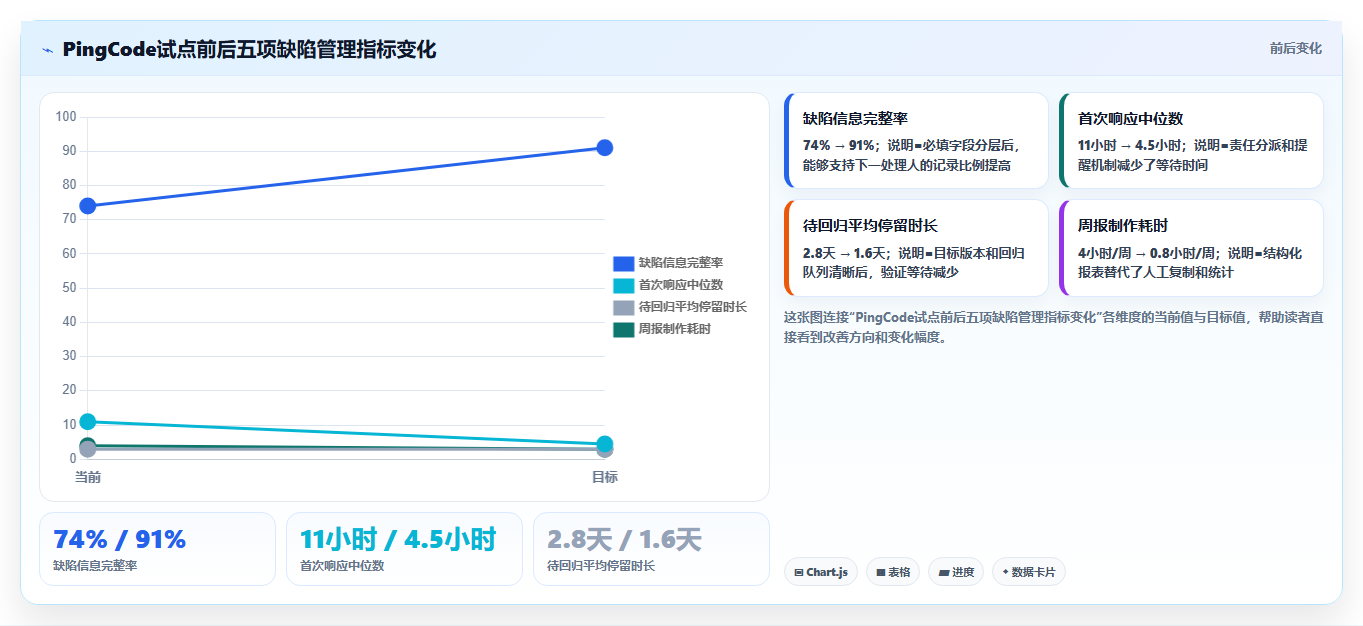Click the 数据卡片 tag chip
The height and width of the screenshot is (626, 1363).
click(1029, 572)
